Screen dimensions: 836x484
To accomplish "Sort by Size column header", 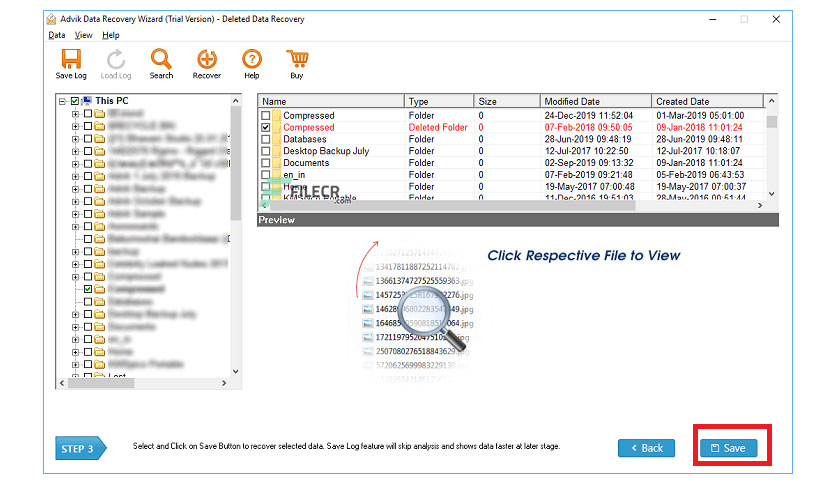I will [x=507, y=101].
